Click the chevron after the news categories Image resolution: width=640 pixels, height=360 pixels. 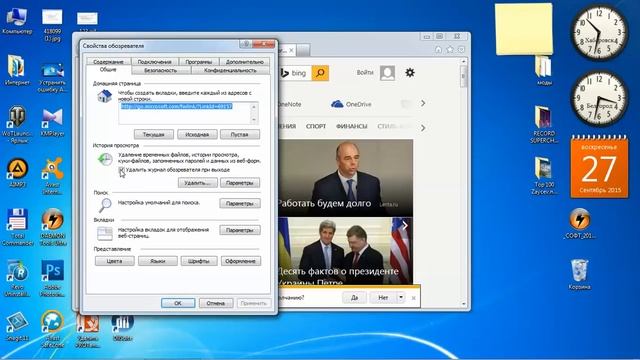(423, 128)
